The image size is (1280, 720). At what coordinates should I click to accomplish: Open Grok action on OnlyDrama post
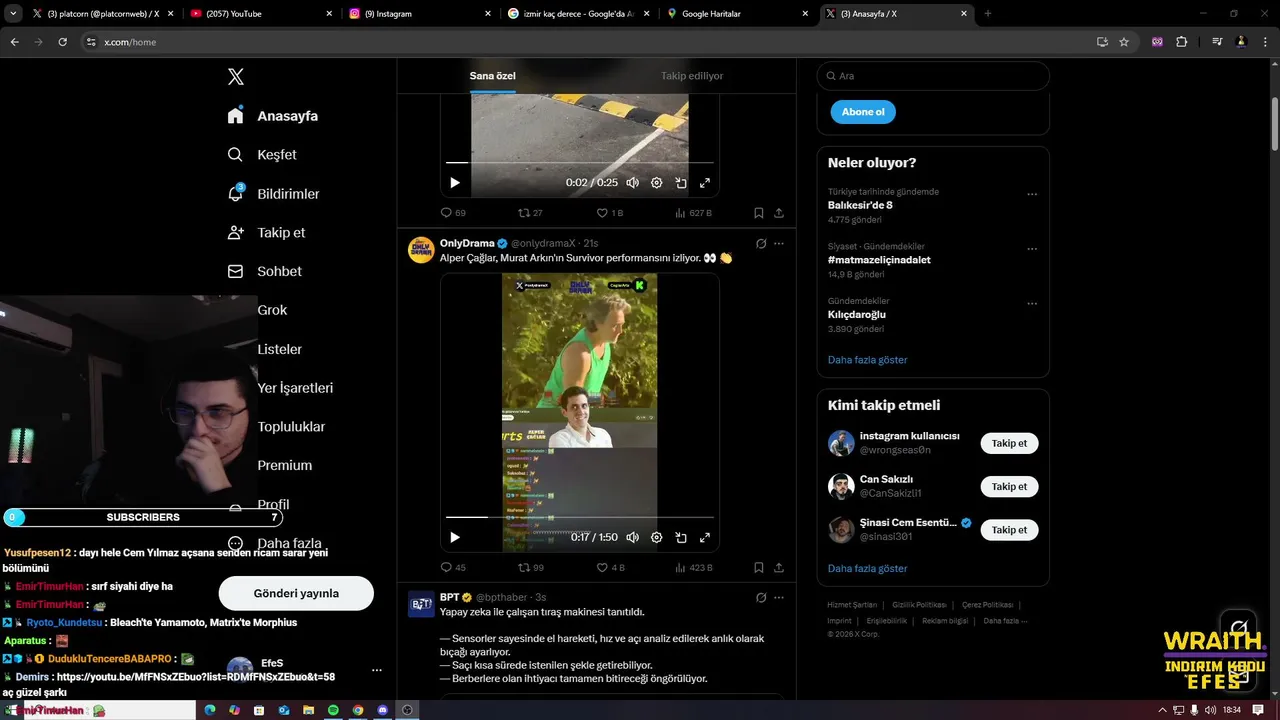point(761,243)
